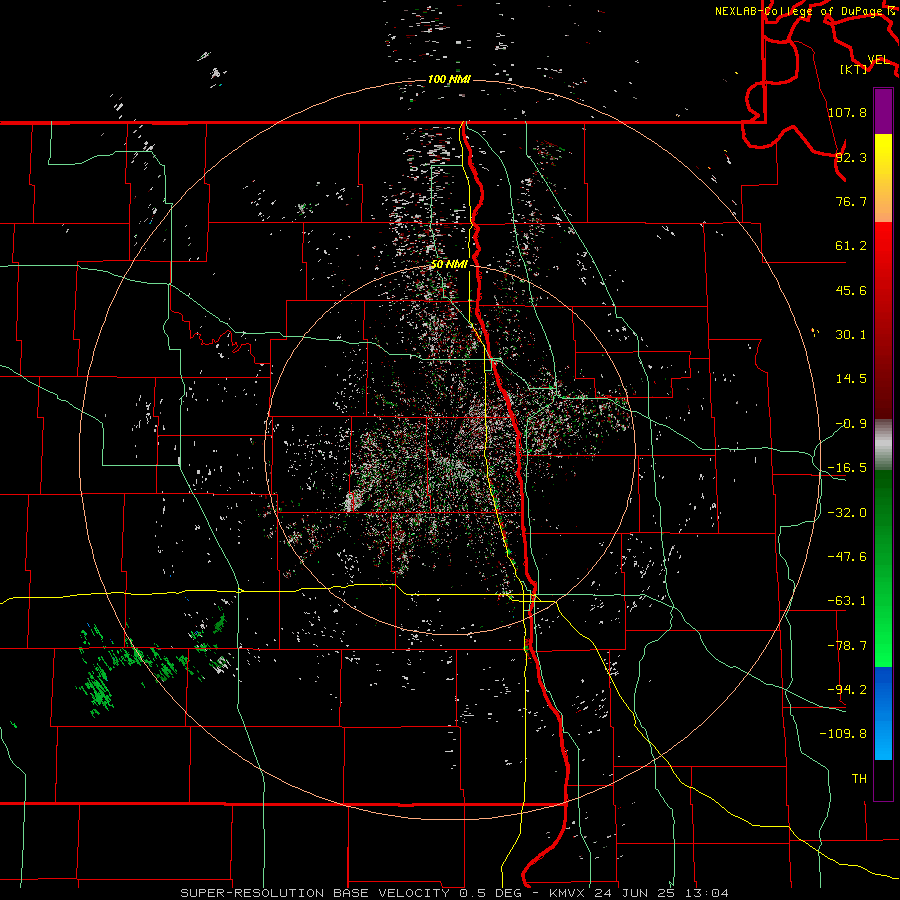900x900 pixels.
Task: Select the -63.1 velocity scale value
Action: tap(847, 601)
